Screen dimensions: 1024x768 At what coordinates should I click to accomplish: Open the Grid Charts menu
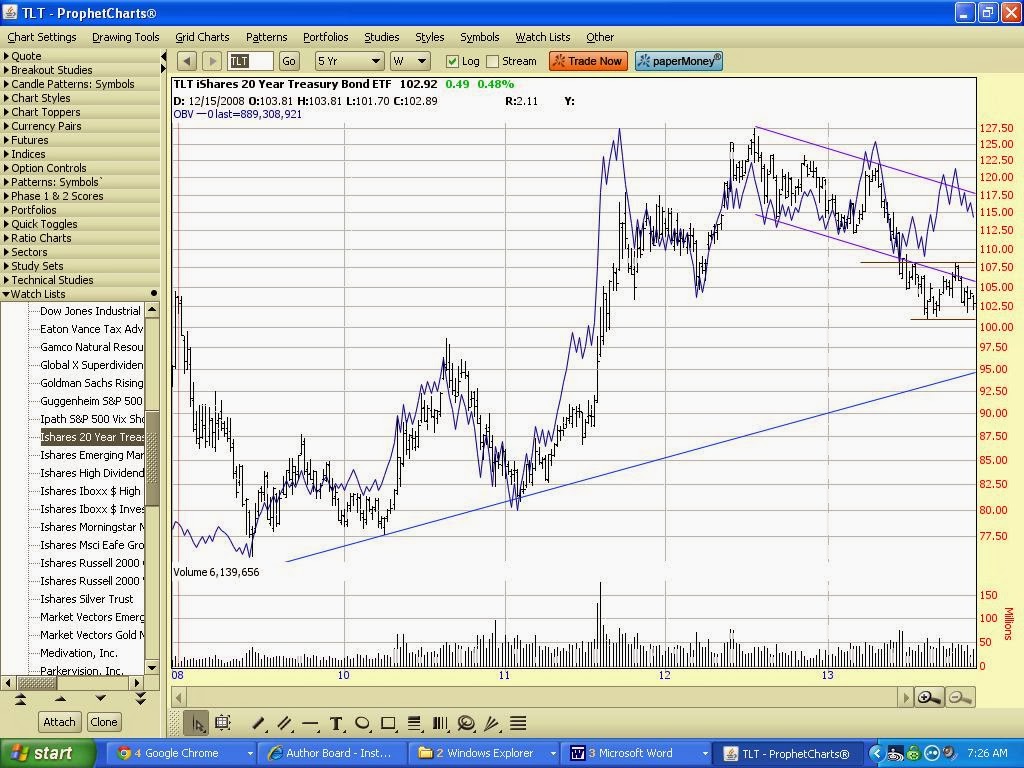[x=202, y=37]
